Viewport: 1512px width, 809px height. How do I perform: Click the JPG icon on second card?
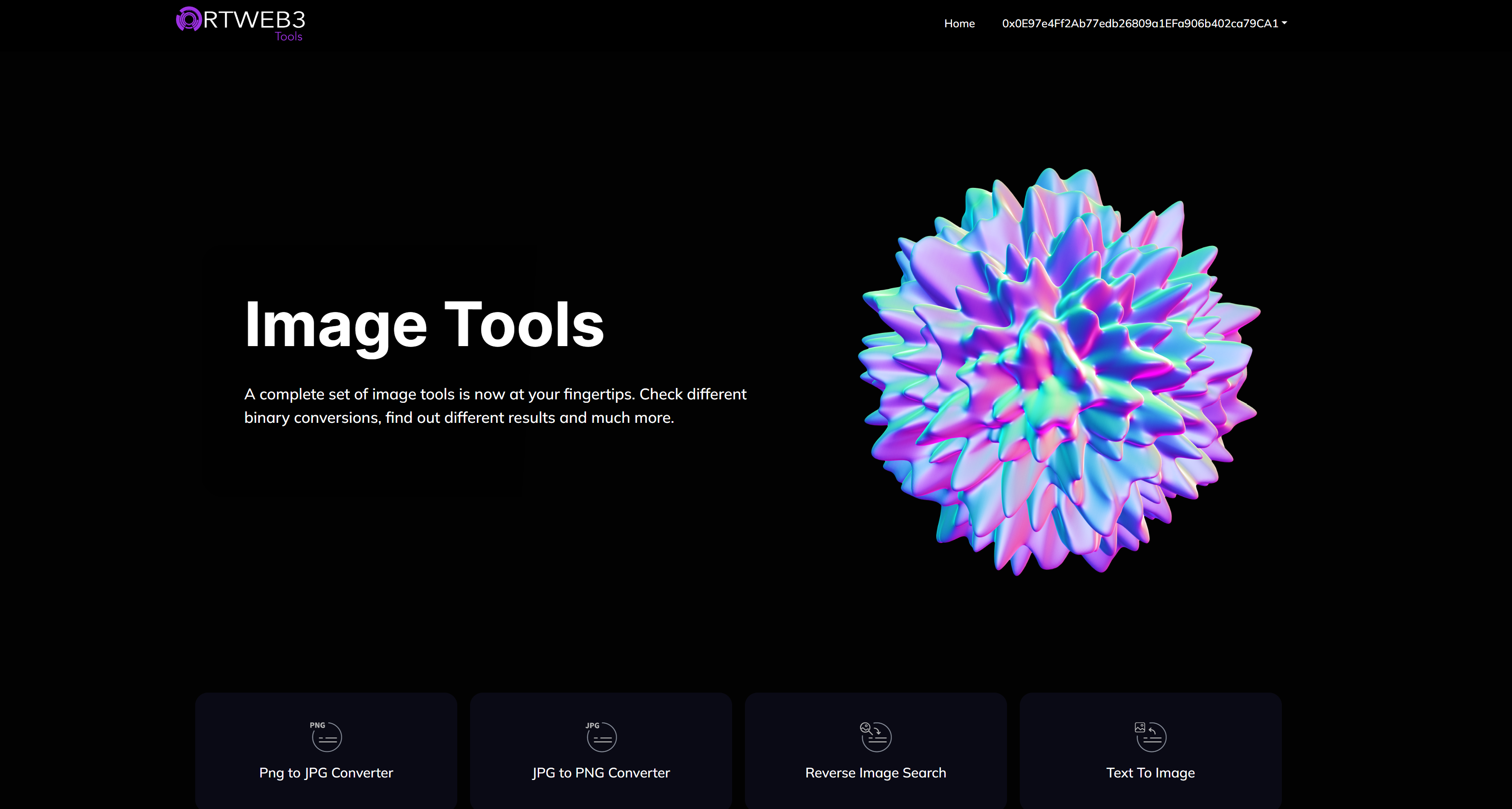point(601,736)
